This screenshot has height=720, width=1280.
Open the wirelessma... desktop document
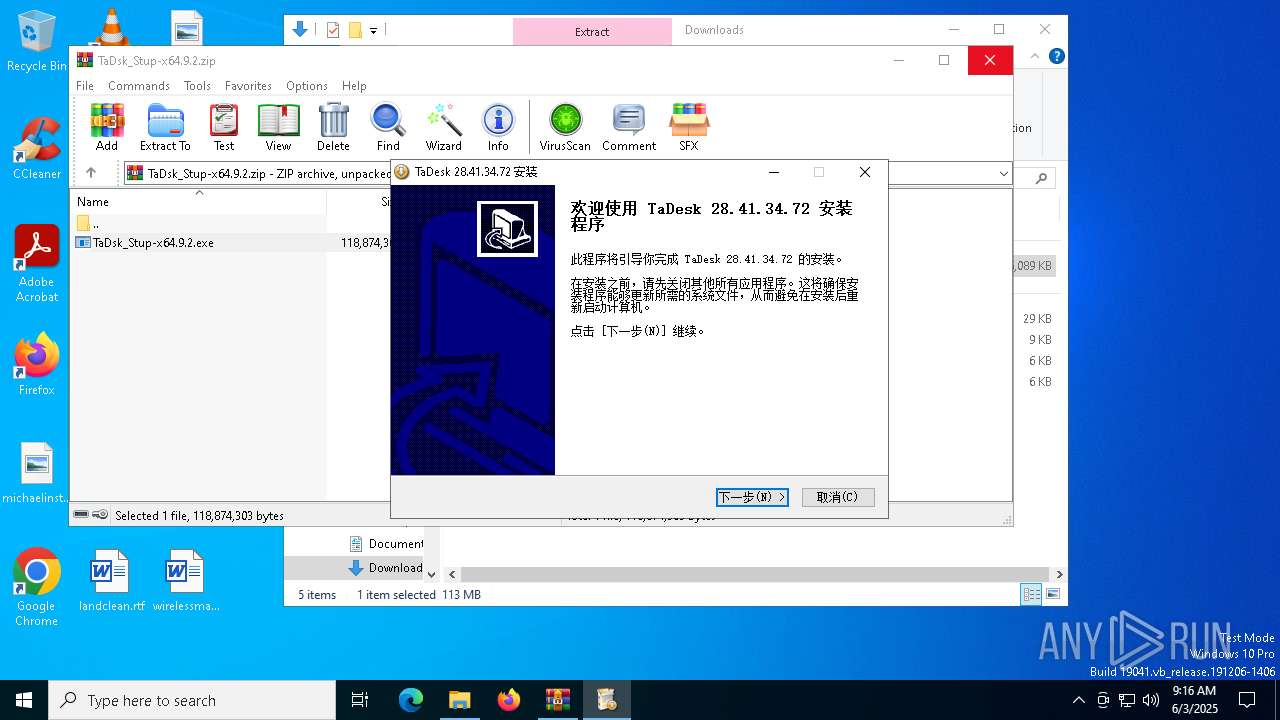click(x=186, y=580)
